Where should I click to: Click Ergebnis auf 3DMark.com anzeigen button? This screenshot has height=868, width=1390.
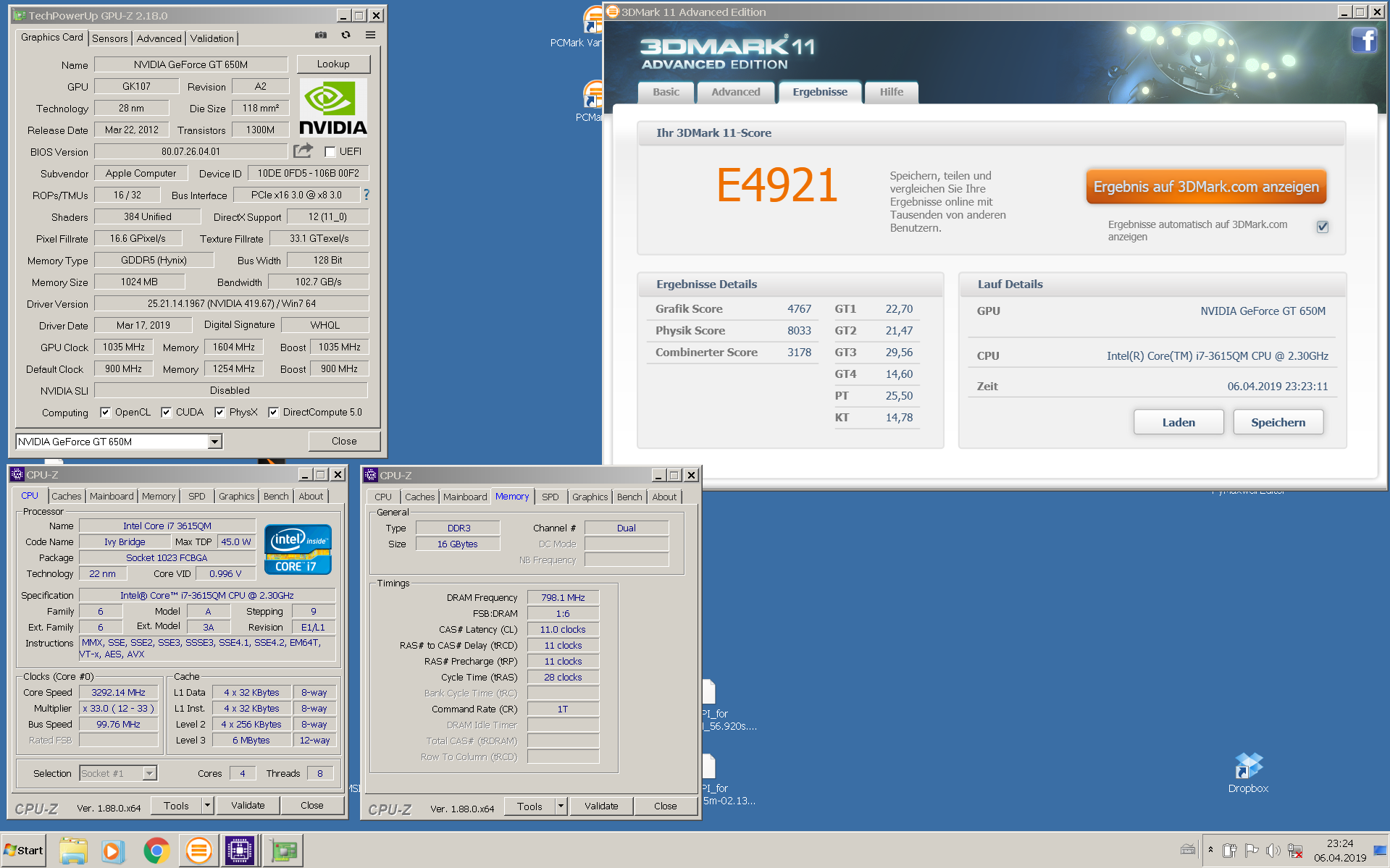pyautogui.click(x=1206, y=187)
